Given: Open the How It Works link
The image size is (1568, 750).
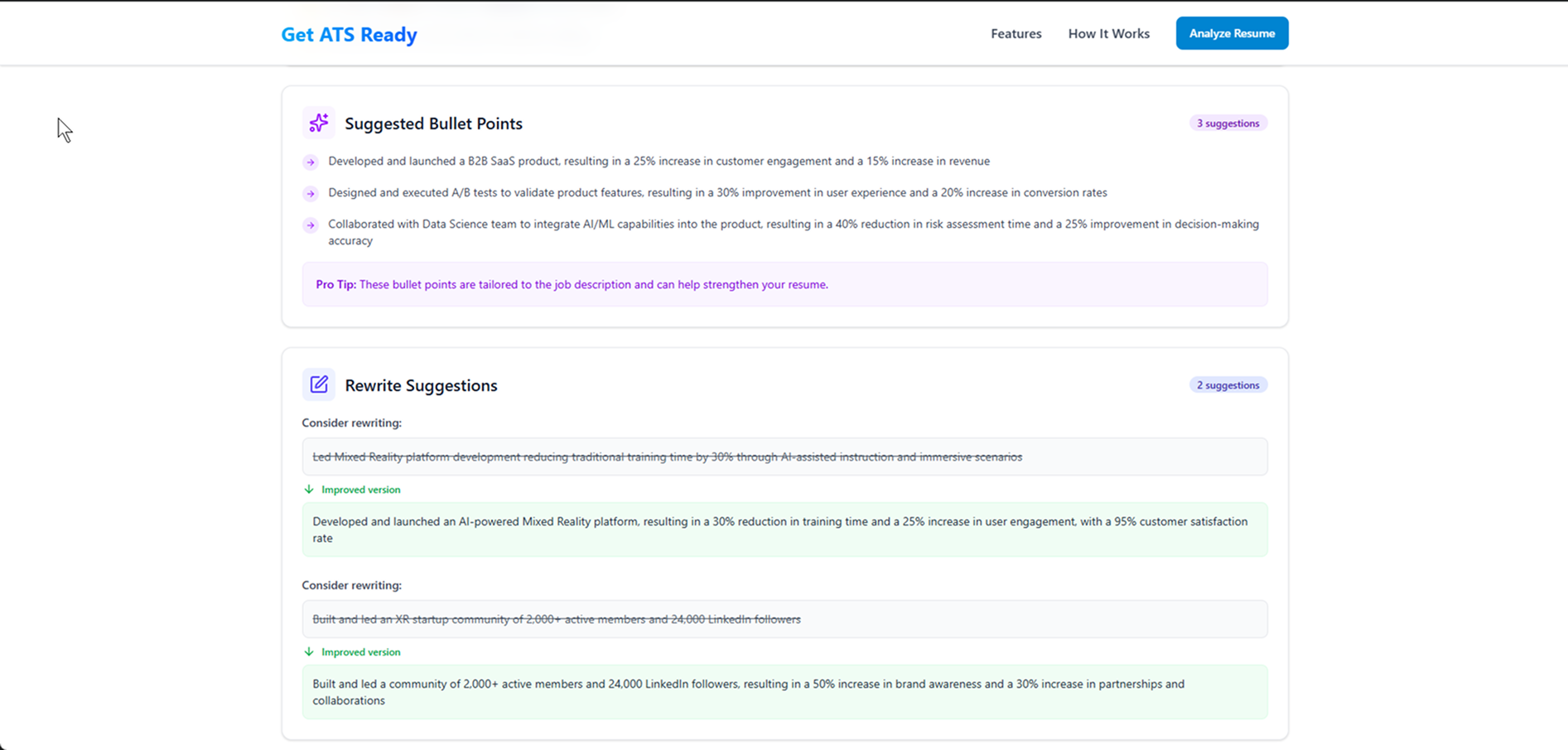Looking at the screenshot, I should (1108, 34).
